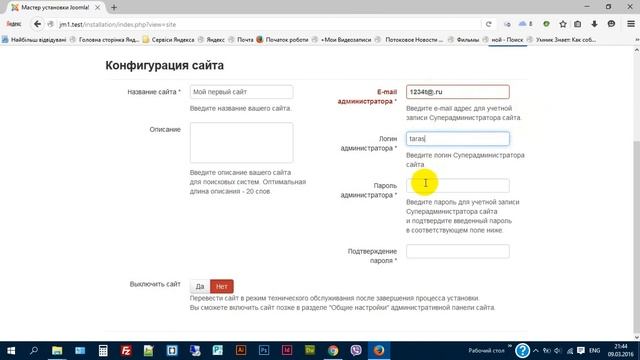
Task: Open volume control in system tray
Action: tap(558, 351)
